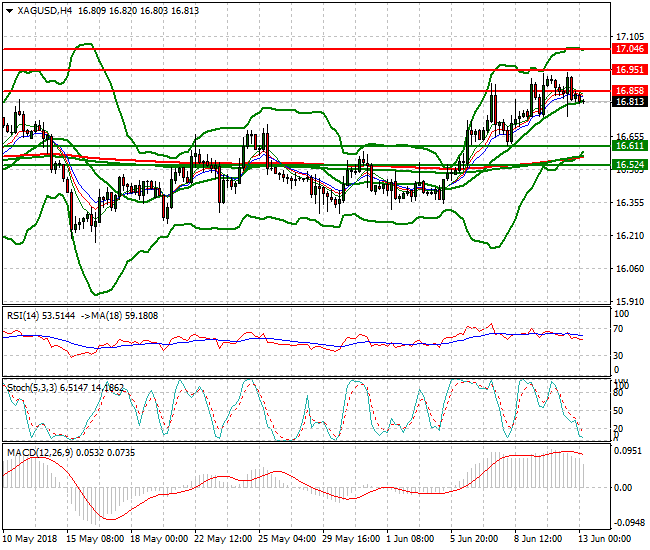
Task: Click the 5 Jun 20:00 time label
Action: 474,539
